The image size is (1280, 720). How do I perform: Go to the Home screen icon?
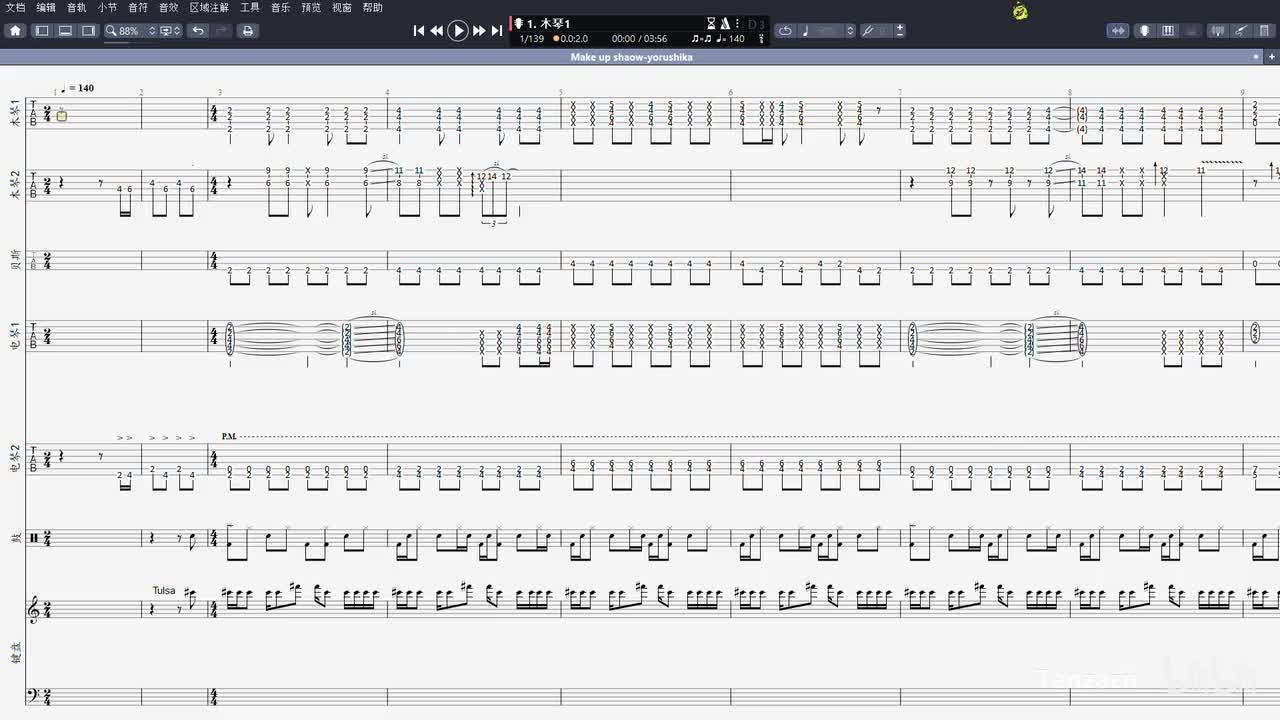point(15,31)
